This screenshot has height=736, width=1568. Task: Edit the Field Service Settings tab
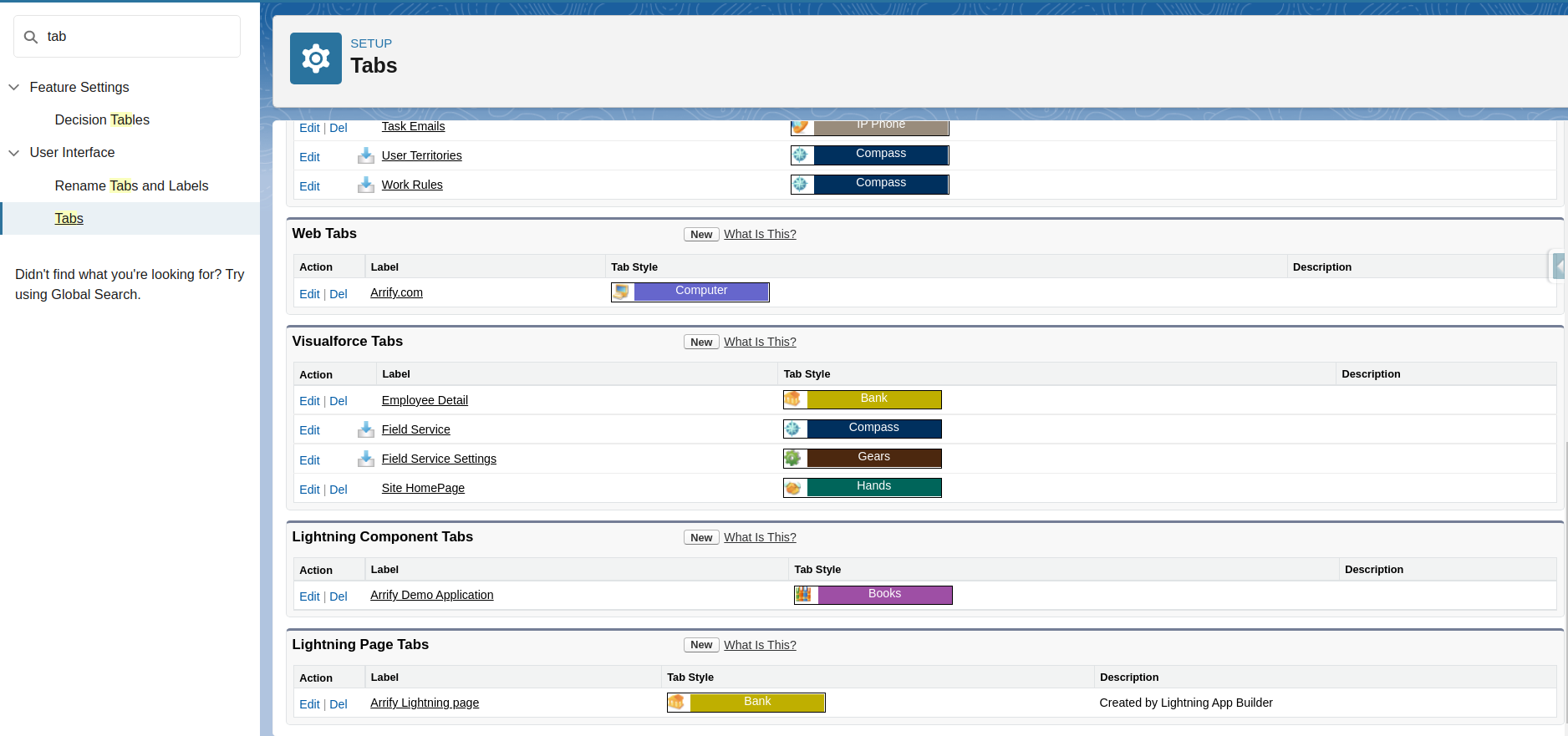[309, 460]
